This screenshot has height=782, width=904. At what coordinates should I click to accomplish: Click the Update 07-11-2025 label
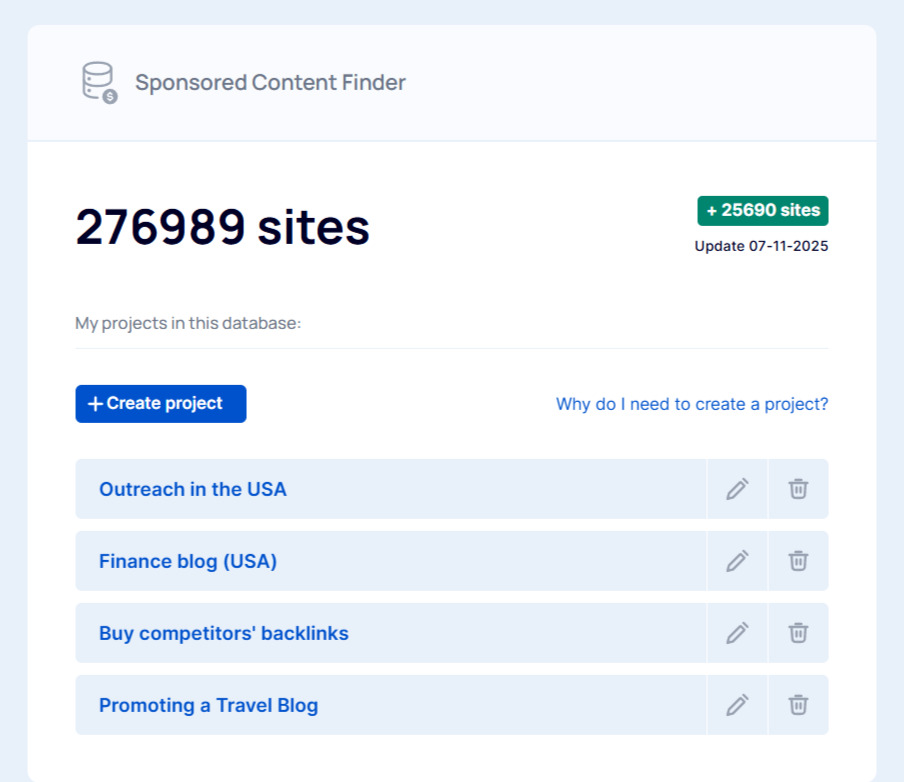tap(760, 246)
